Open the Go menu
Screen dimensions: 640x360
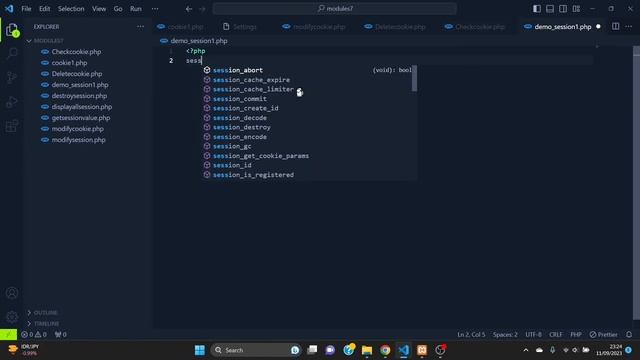118,9
